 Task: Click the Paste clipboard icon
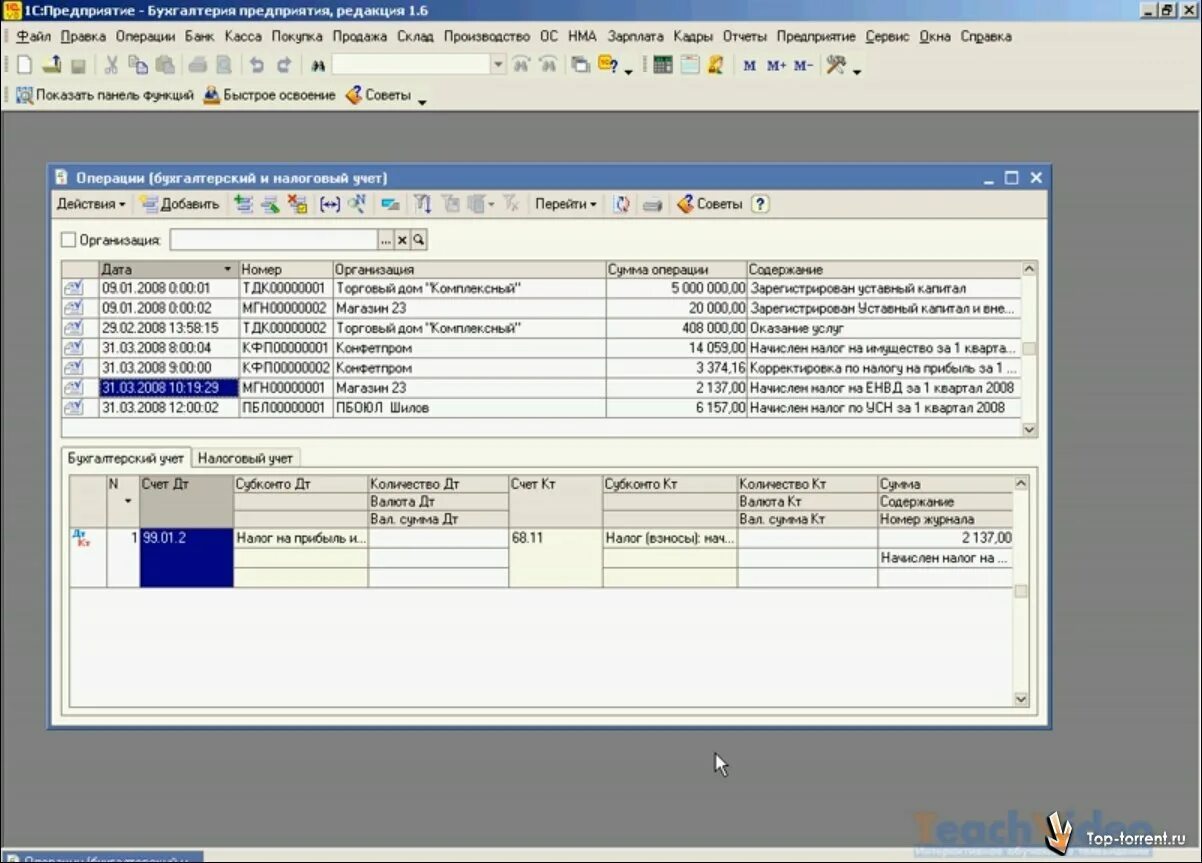164,65
